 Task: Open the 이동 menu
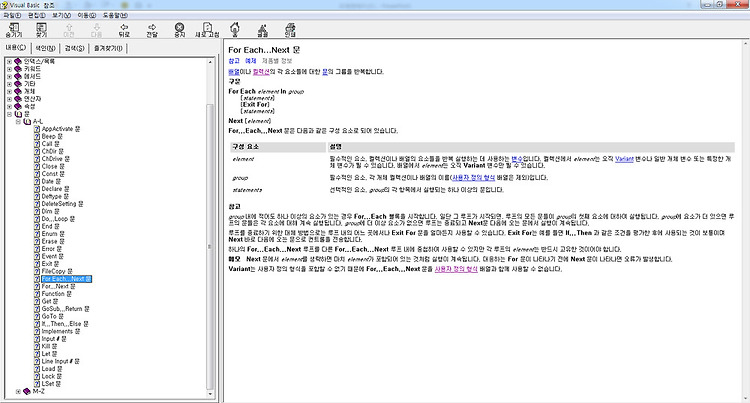(x=87, y=15)
